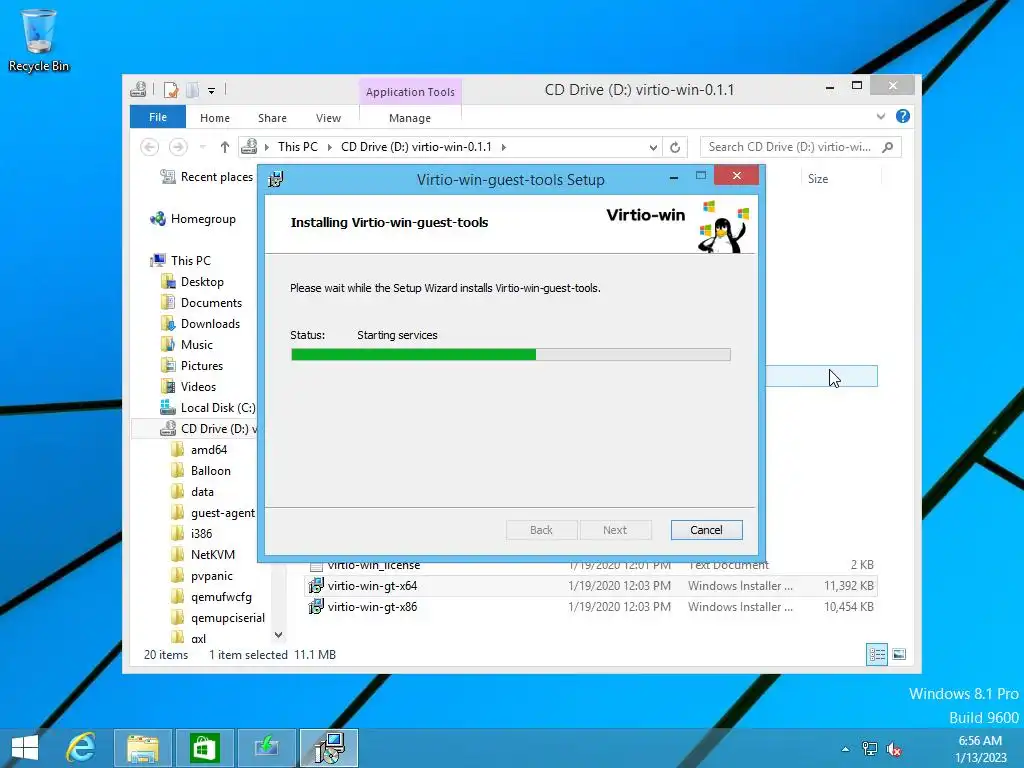Launch Internet Explorer from taskbar
Image resolution: width=1024 pixels, height=768 pixels.
coord(81,748)
